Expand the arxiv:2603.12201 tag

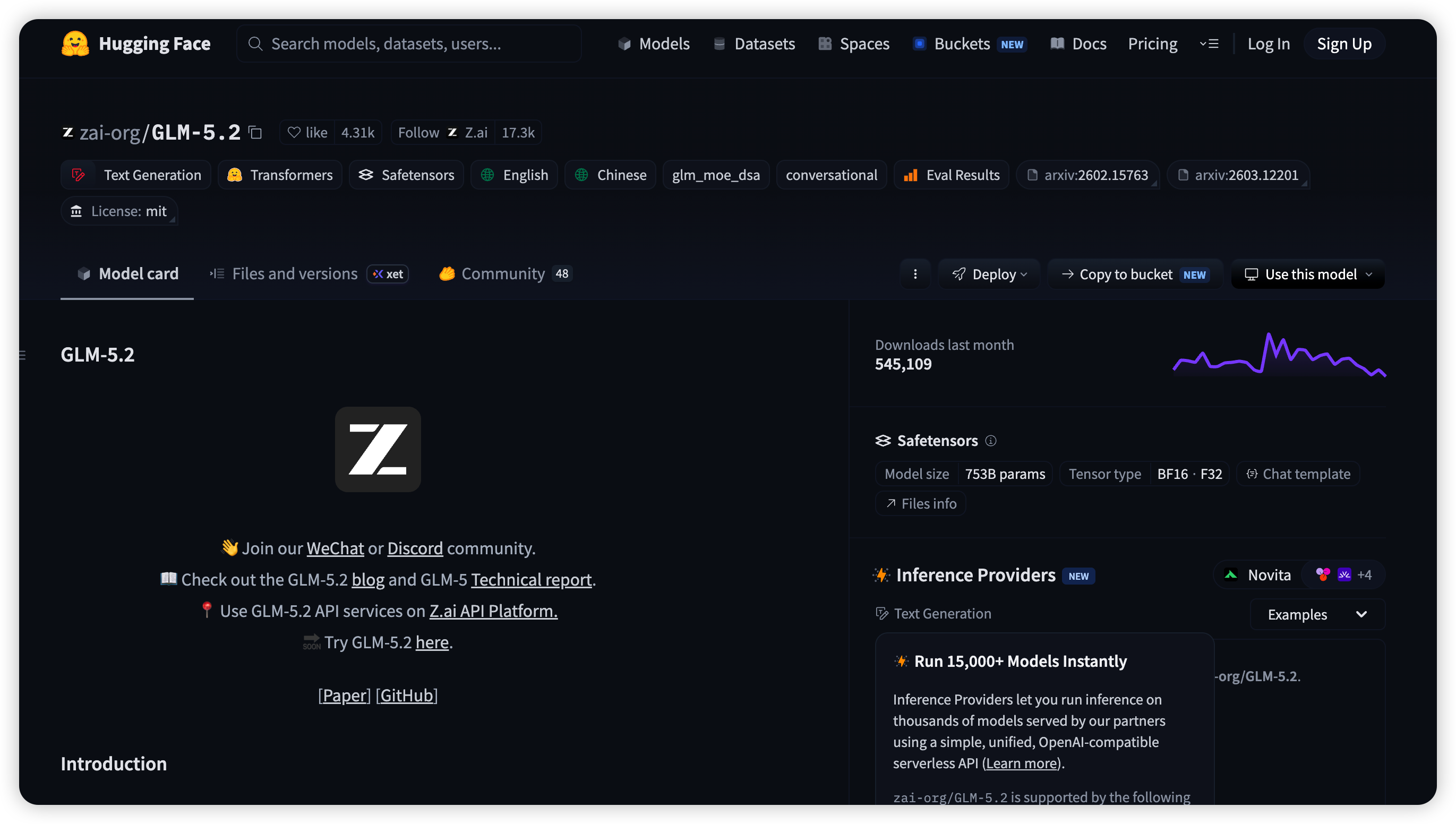tap(1238, 175)
